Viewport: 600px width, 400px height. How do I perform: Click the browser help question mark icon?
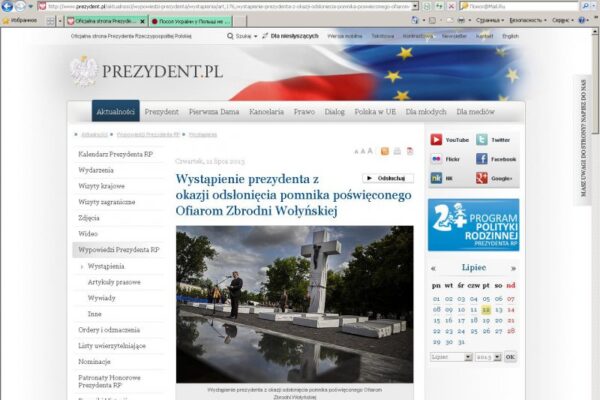582,20
